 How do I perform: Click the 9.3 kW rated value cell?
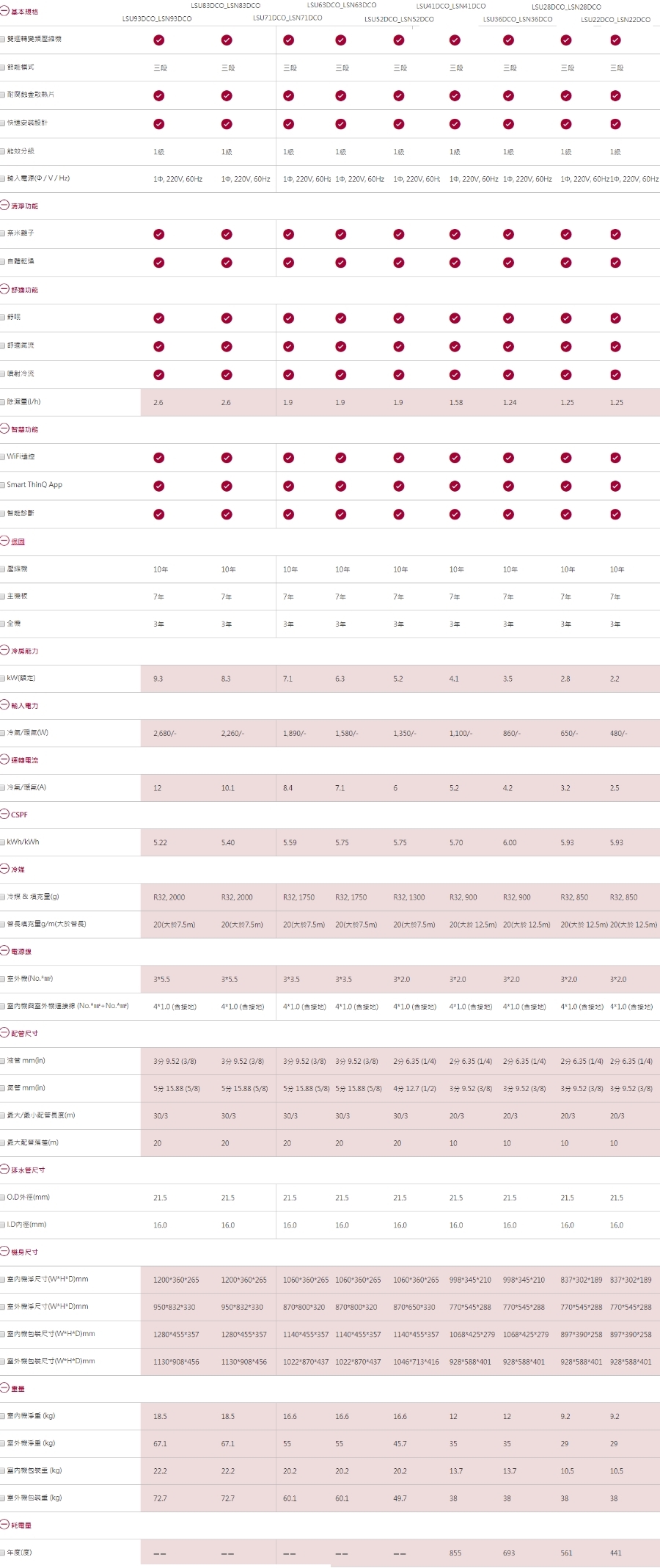(158, 679)
